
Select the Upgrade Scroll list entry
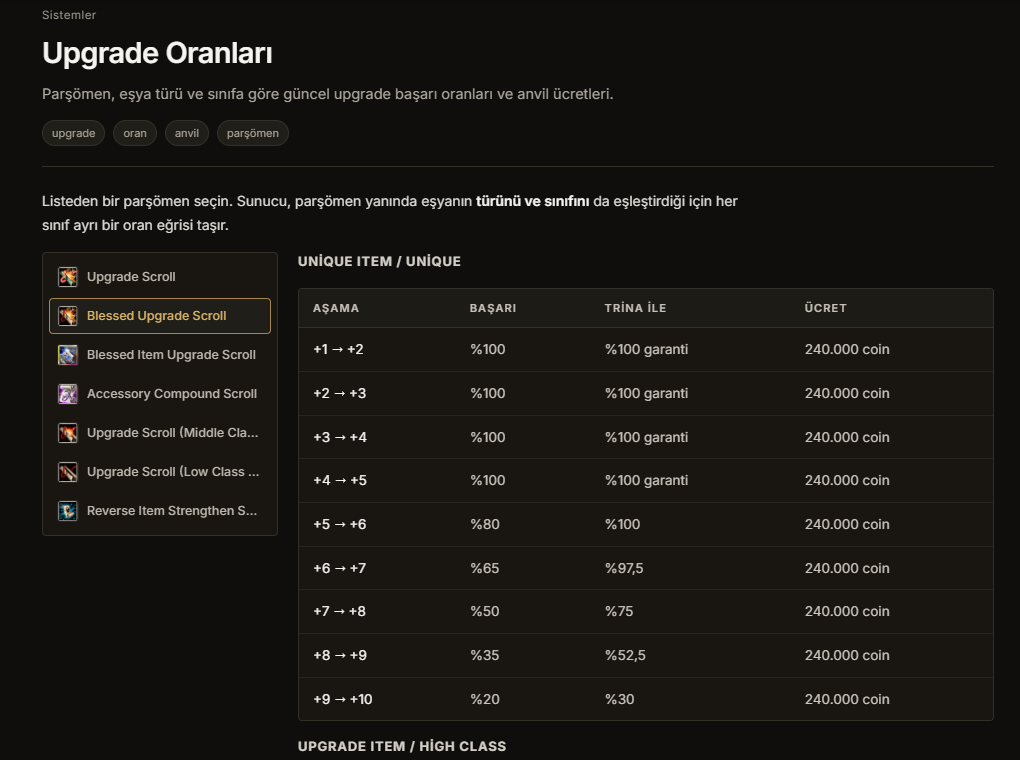click(160, 277)
